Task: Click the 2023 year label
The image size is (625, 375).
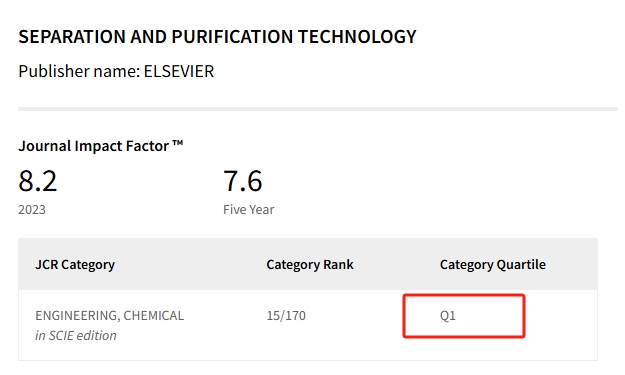Action: click(32, 210)
